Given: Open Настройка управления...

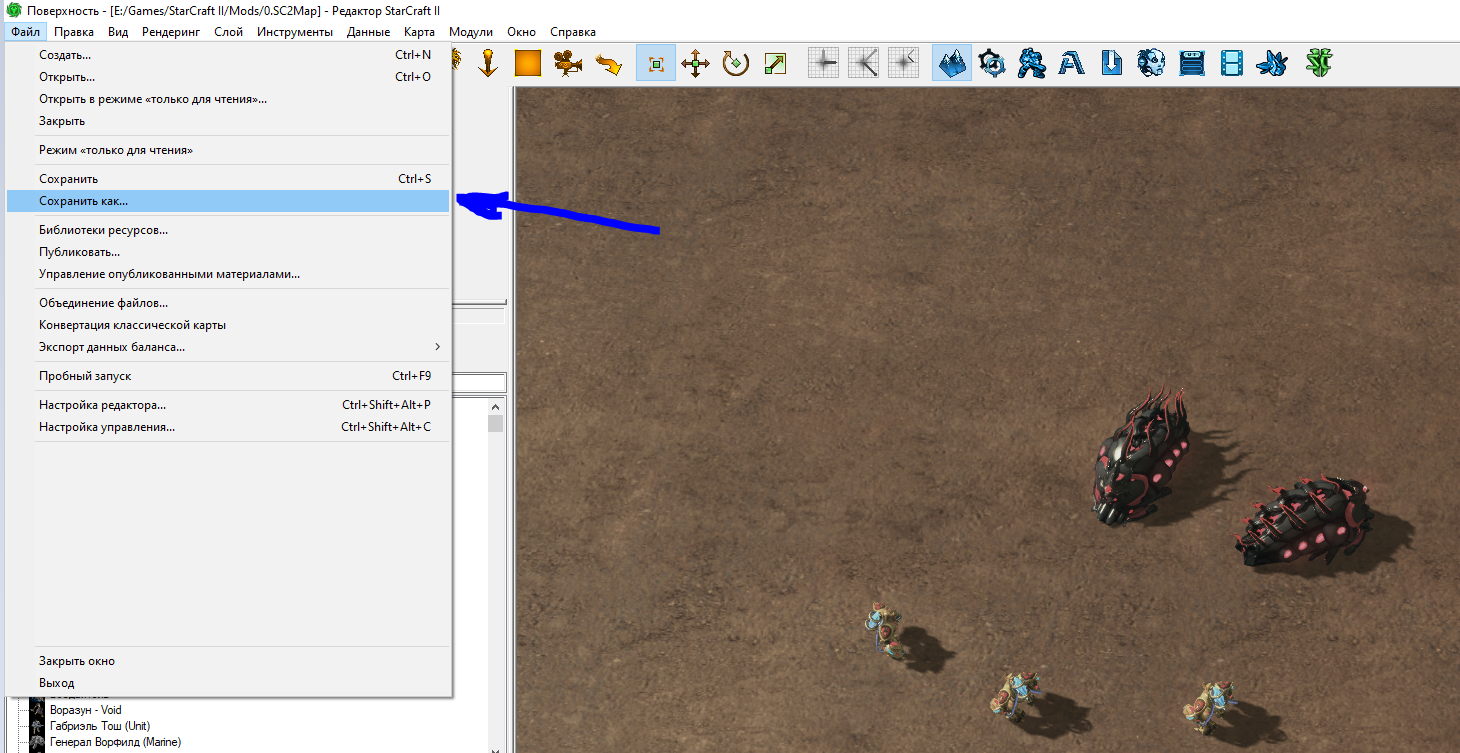Looking at the screenshot, I should click(228, 427).
